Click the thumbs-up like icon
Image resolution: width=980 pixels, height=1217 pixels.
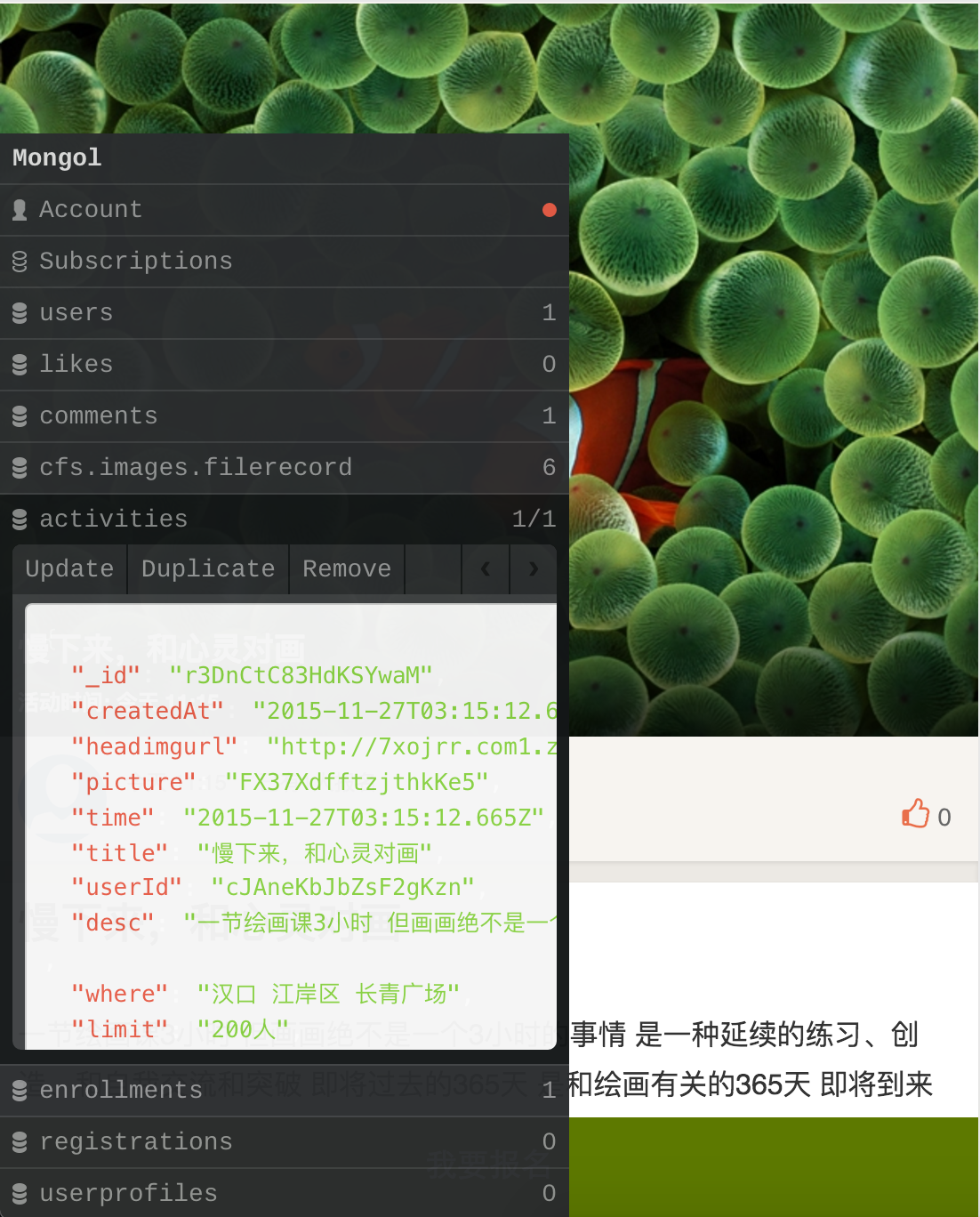click(x=915, y=814)
